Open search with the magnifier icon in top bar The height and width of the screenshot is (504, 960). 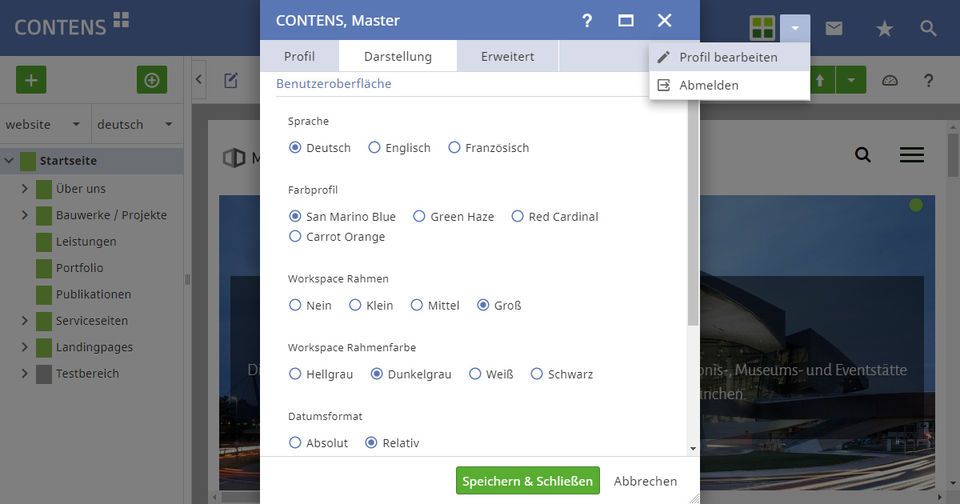(x=929, y=29)
